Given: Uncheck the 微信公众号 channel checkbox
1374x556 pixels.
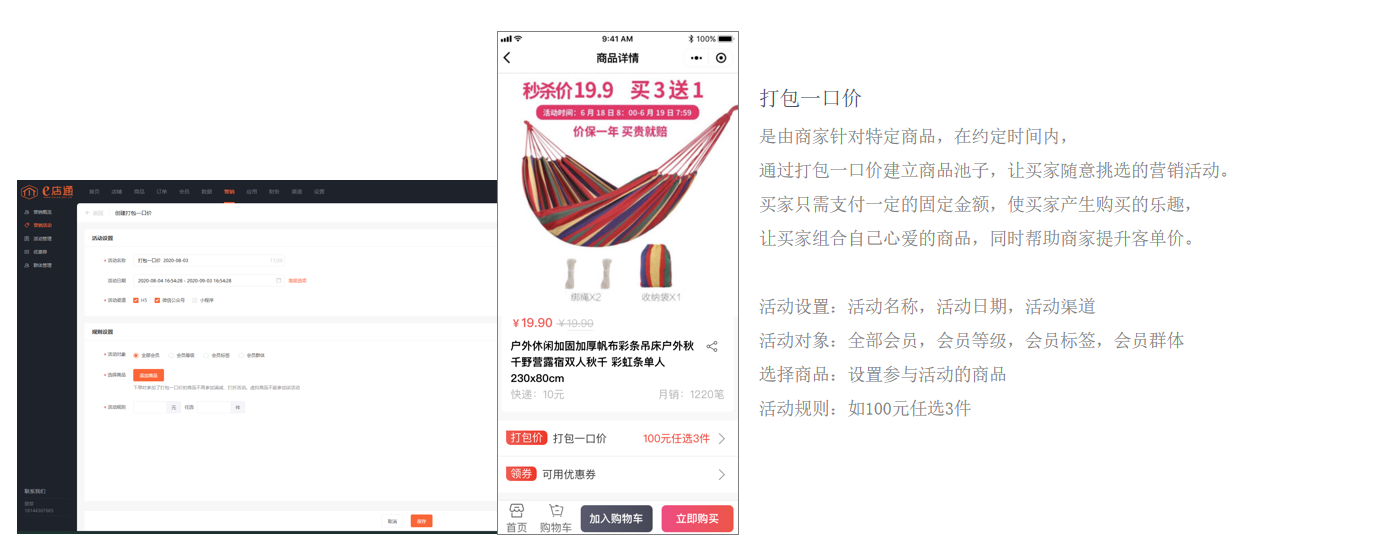Looking at the screenshot, I should [157, 300].
